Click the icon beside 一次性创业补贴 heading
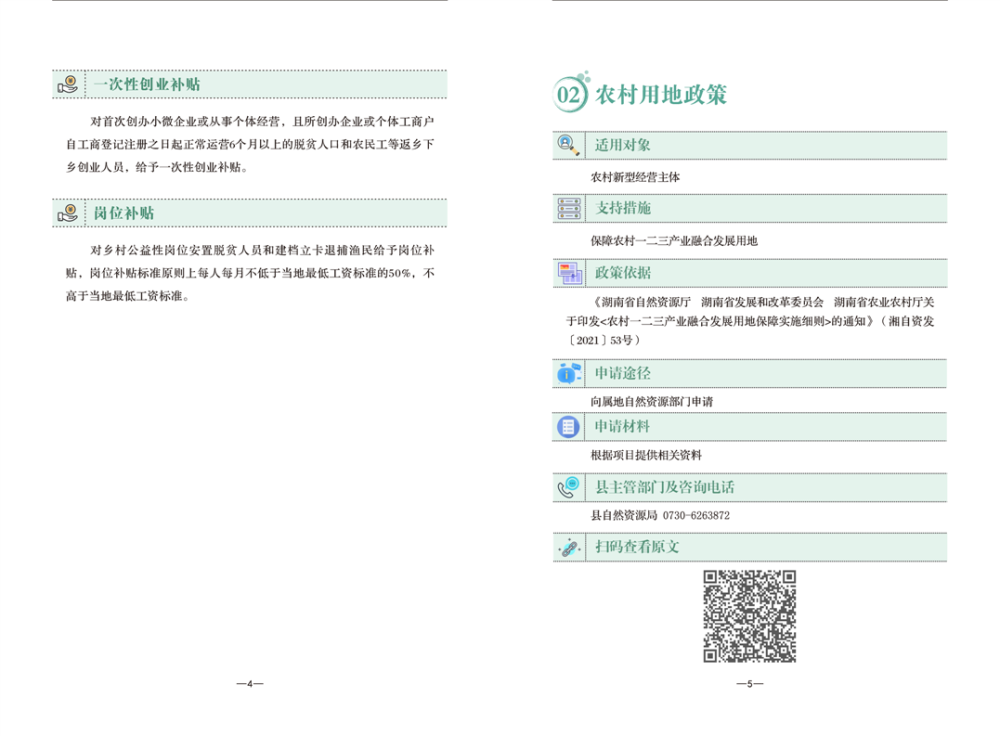 68,85
